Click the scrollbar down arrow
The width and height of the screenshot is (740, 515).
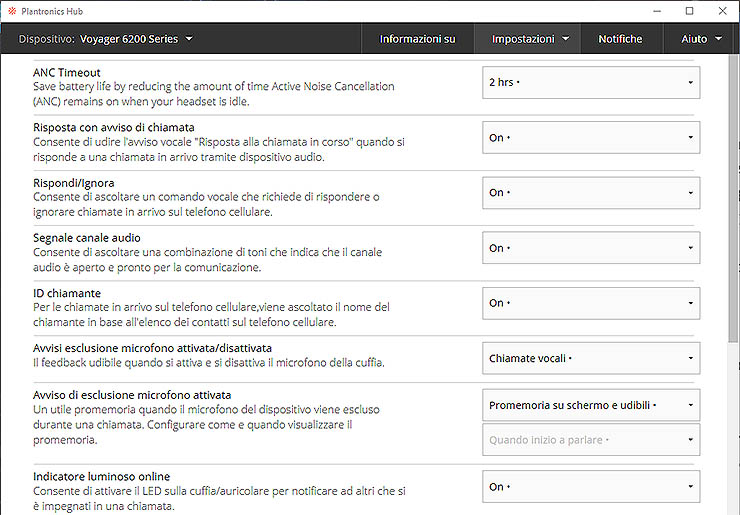[x=733, y=508]
